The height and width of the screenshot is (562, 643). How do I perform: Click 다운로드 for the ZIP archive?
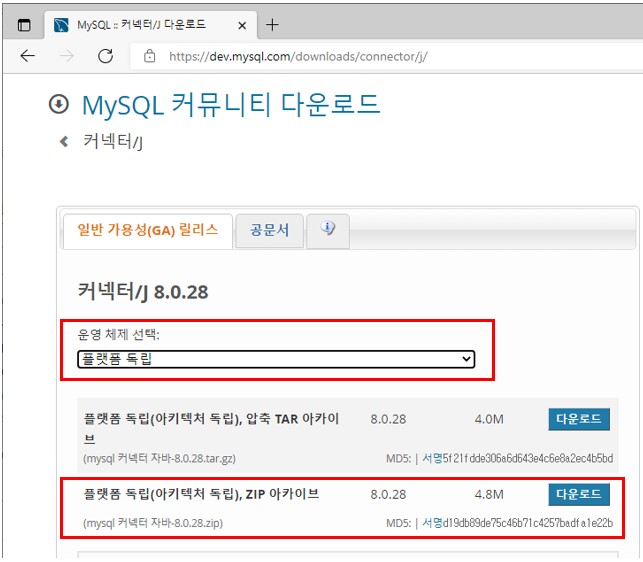(579, 494)
